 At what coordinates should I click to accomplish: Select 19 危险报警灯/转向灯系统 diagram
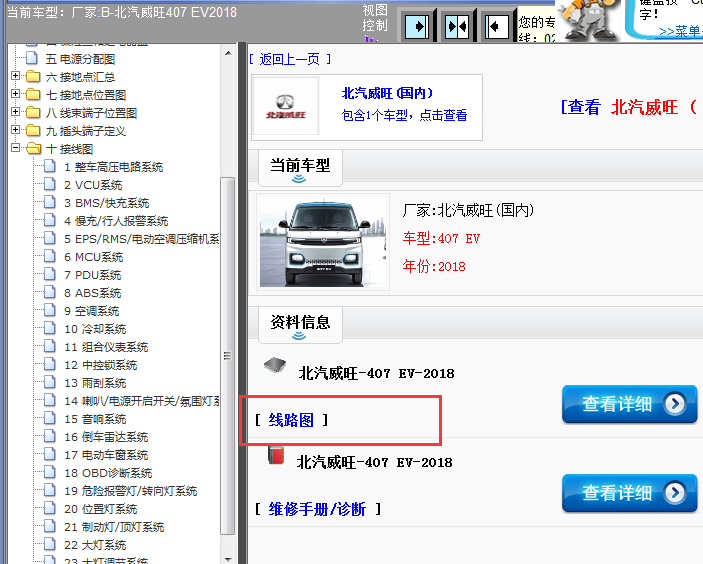click(x=130, y=491)
